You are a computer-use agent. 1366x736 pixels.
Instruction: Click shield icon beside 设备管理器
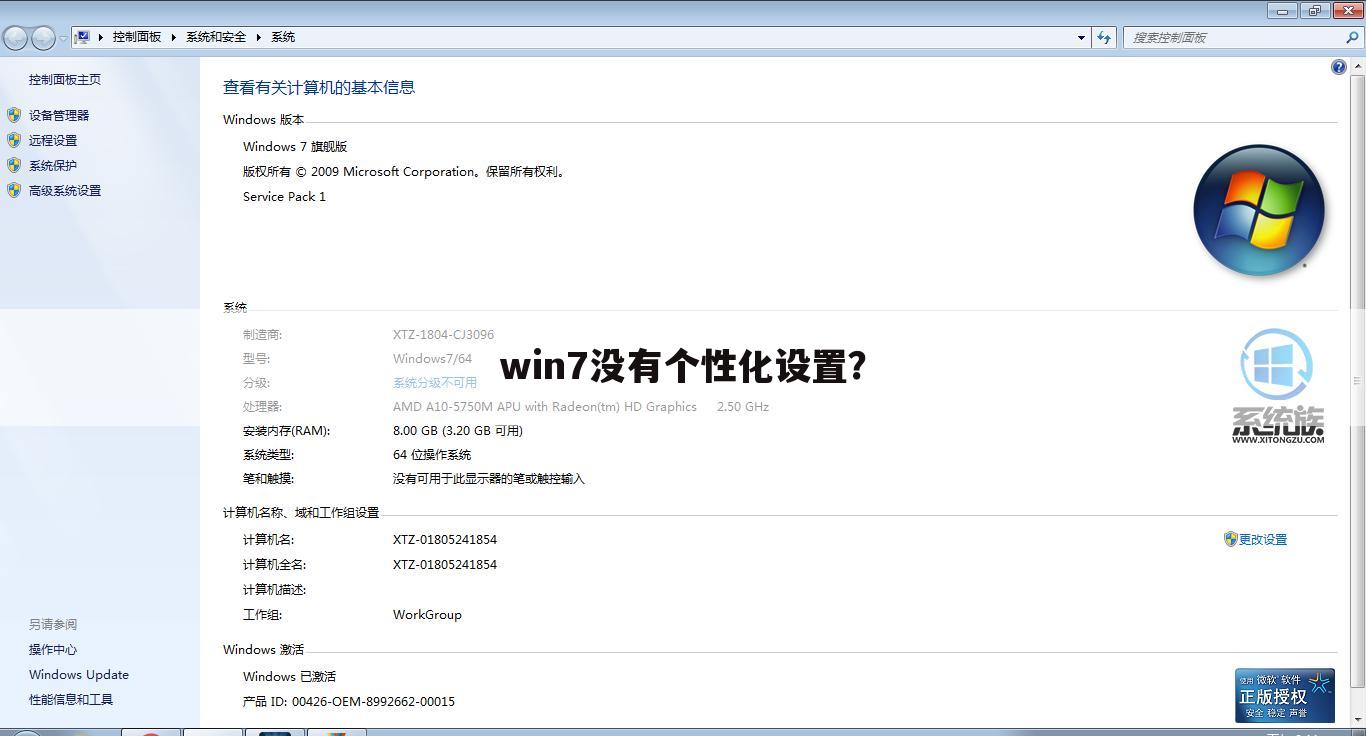point(14,115)
